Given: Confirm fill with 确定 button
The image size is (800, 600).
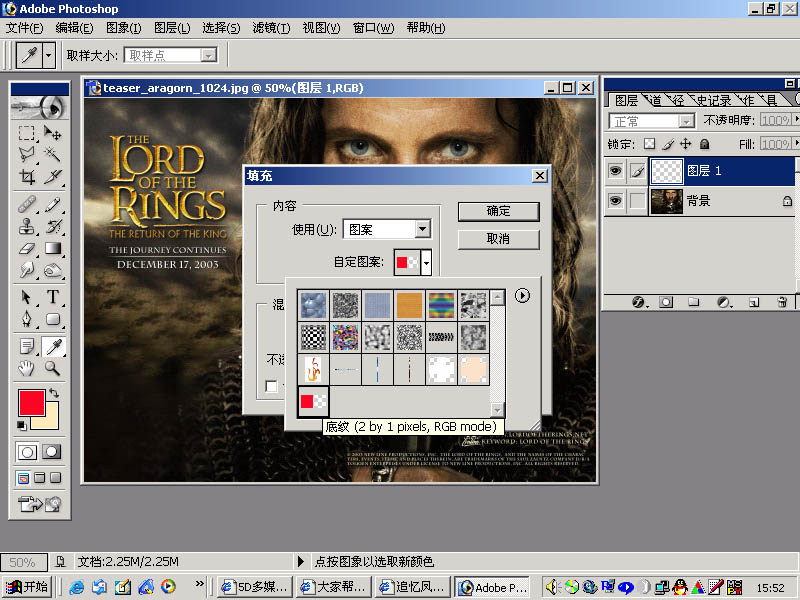Looking at the screenshot, I should point(498,211).
